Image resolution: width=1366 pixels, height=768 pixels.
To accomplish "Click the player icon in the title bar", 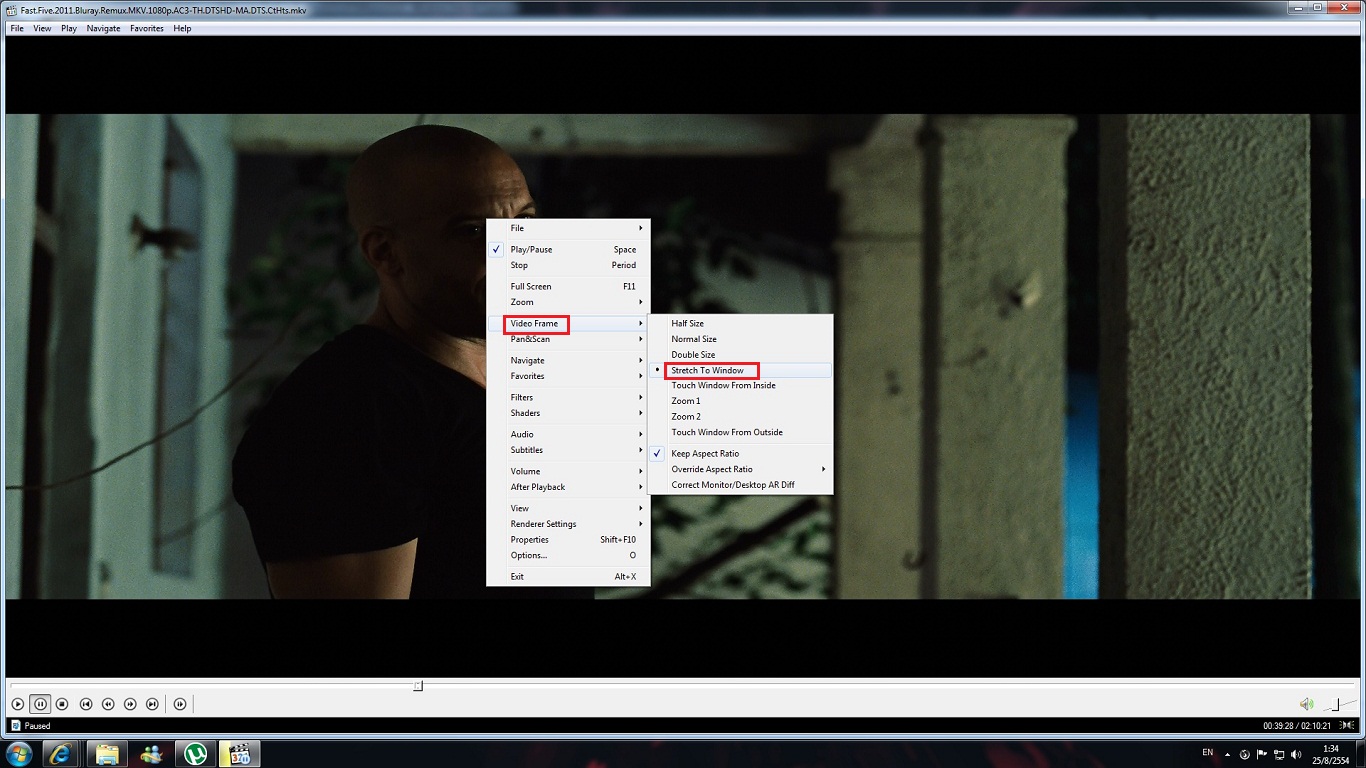I will [11, 10].
